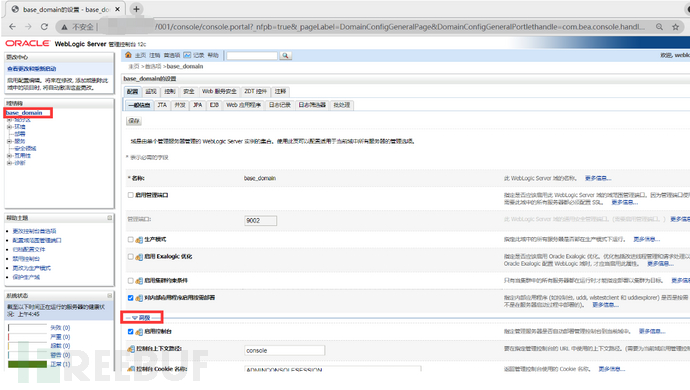Click the restart icon beside 启用控制台
690x390 pixels.
coord(139,332)
